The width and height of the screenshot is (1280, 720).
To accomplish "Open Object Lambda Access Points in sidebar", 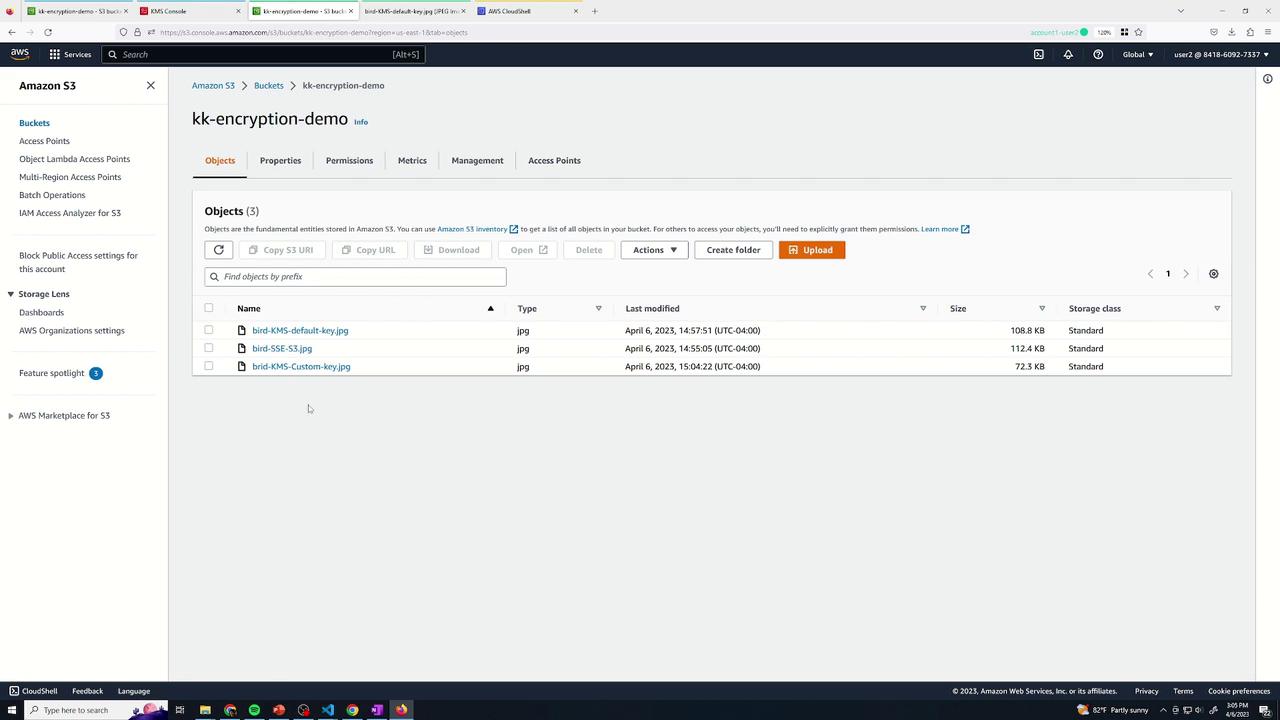I will [74, 159].
